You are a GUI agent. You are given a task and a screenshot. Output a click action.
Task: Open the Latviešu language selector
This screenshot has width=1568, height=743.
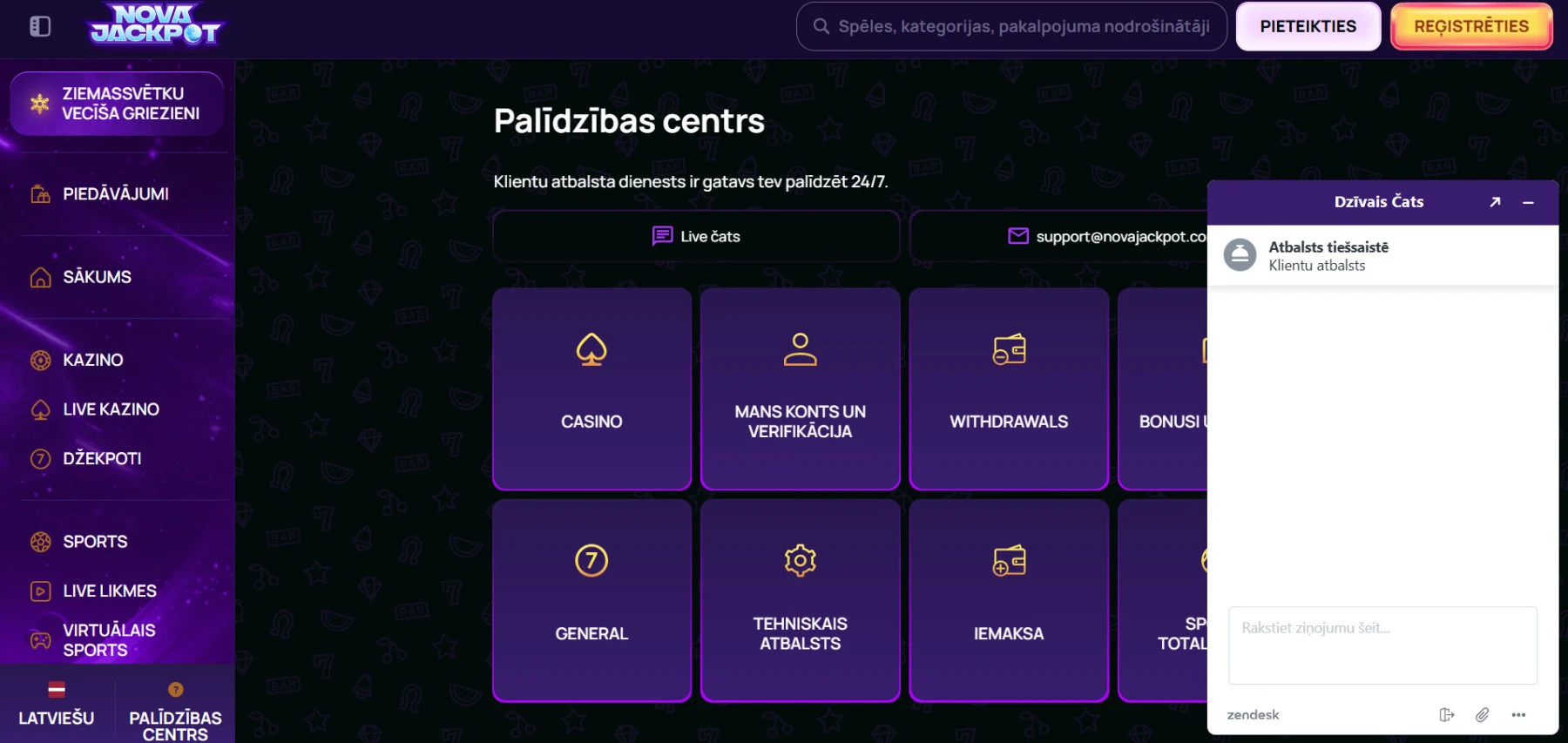click(x=57, y=706)
